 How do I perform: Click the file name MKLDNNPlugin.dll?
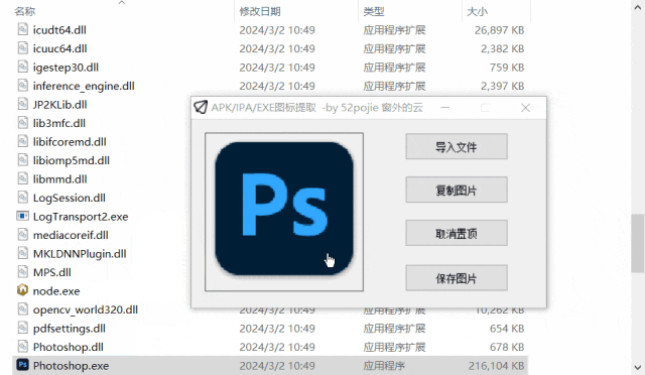click(80, 254)
